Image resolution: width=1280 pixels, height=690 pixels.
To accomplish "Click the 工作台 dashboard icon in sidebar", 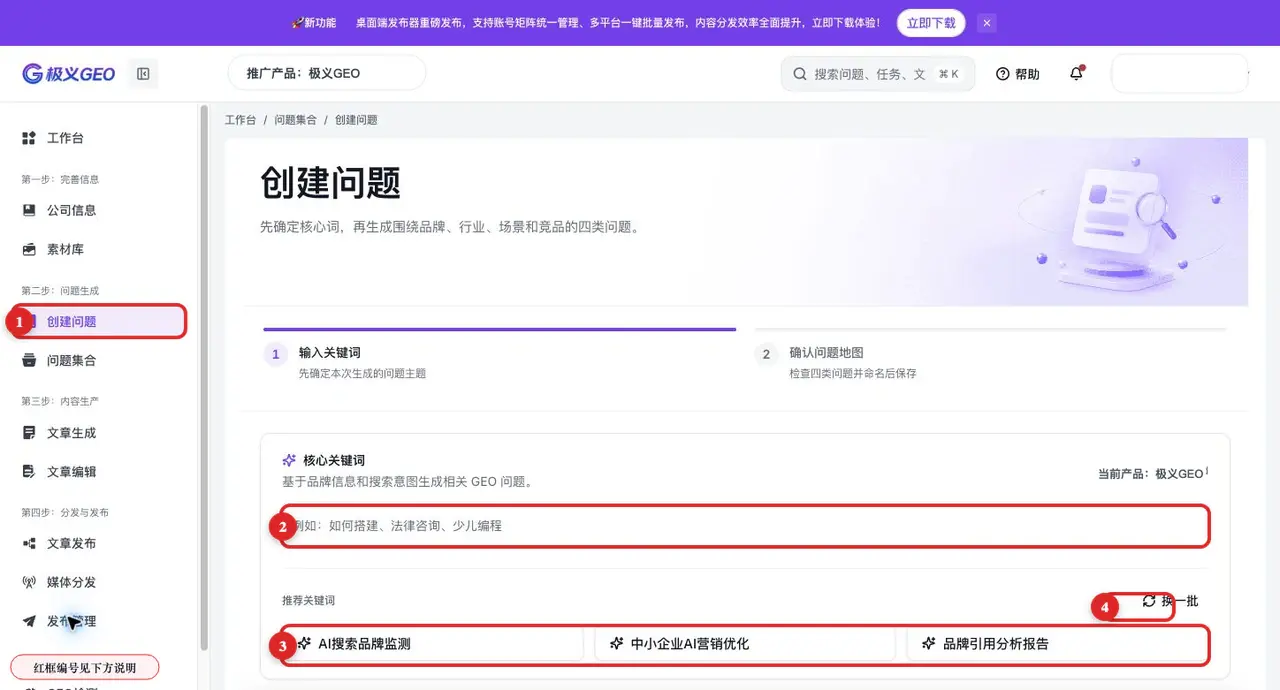I will pos(29,138).
